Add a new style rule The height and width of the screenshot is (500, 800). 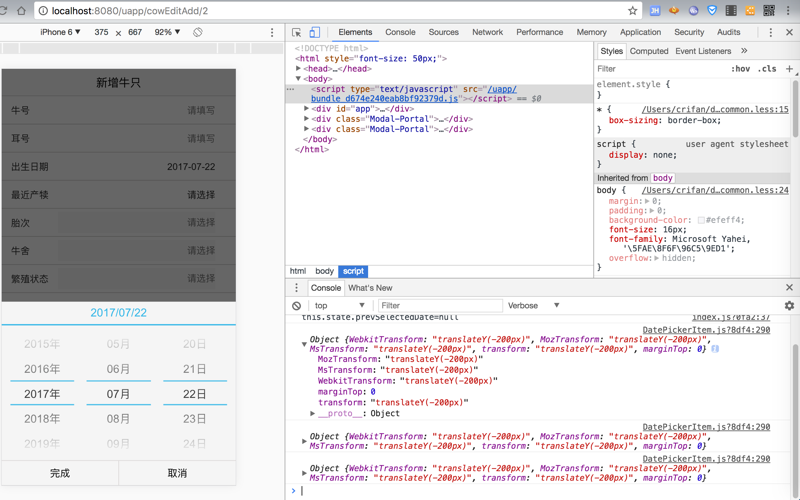(x=789, y=68)
